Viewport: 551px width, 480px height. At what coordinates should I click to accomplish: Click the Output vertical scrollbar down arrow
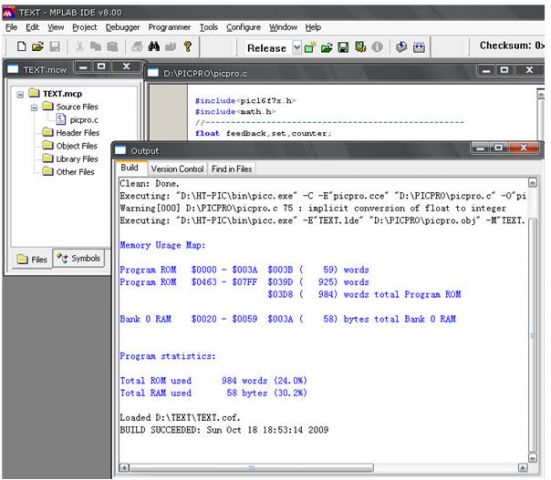pyautogui.click(x=532, y=458)
